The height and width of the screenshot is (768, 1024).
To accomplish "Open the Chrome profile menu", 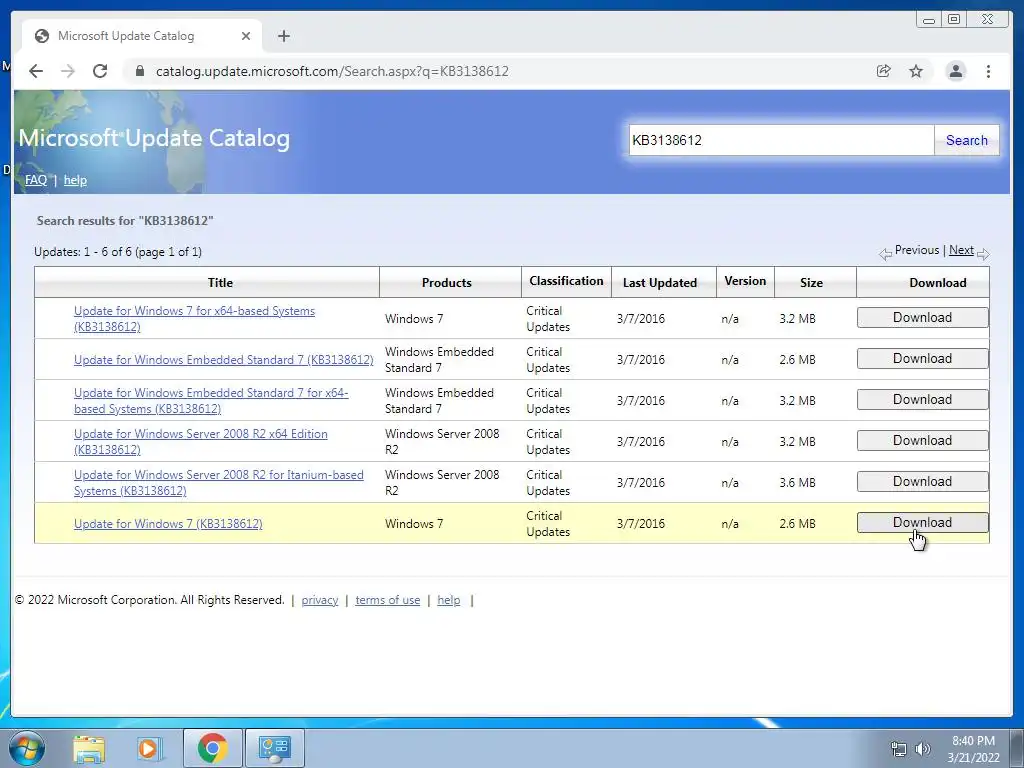I will coord(955,71).
